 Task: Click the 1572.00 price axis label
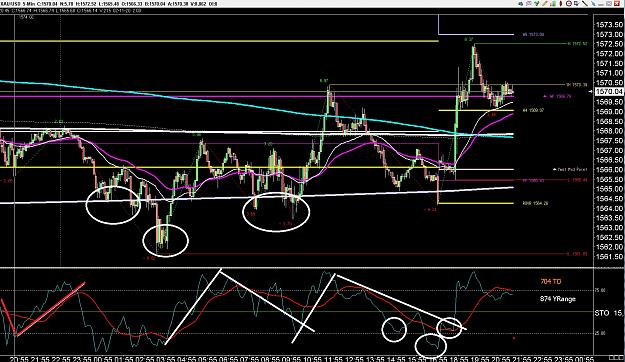[609, 54]
